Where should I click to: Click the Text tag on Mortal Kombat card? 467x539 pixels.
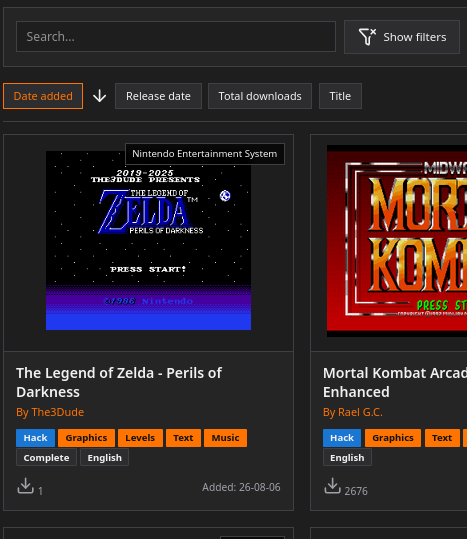coord(442,438)
